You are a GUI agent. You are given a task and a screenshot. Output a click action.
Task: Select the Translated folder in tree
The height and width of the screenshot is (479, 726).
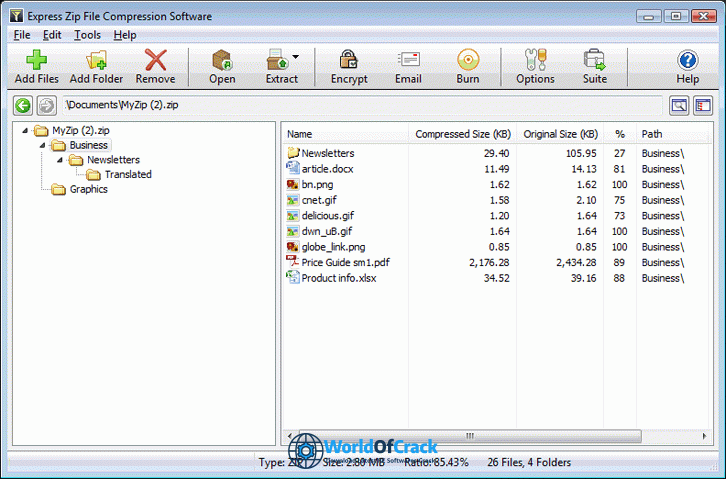tap(128, 174)
